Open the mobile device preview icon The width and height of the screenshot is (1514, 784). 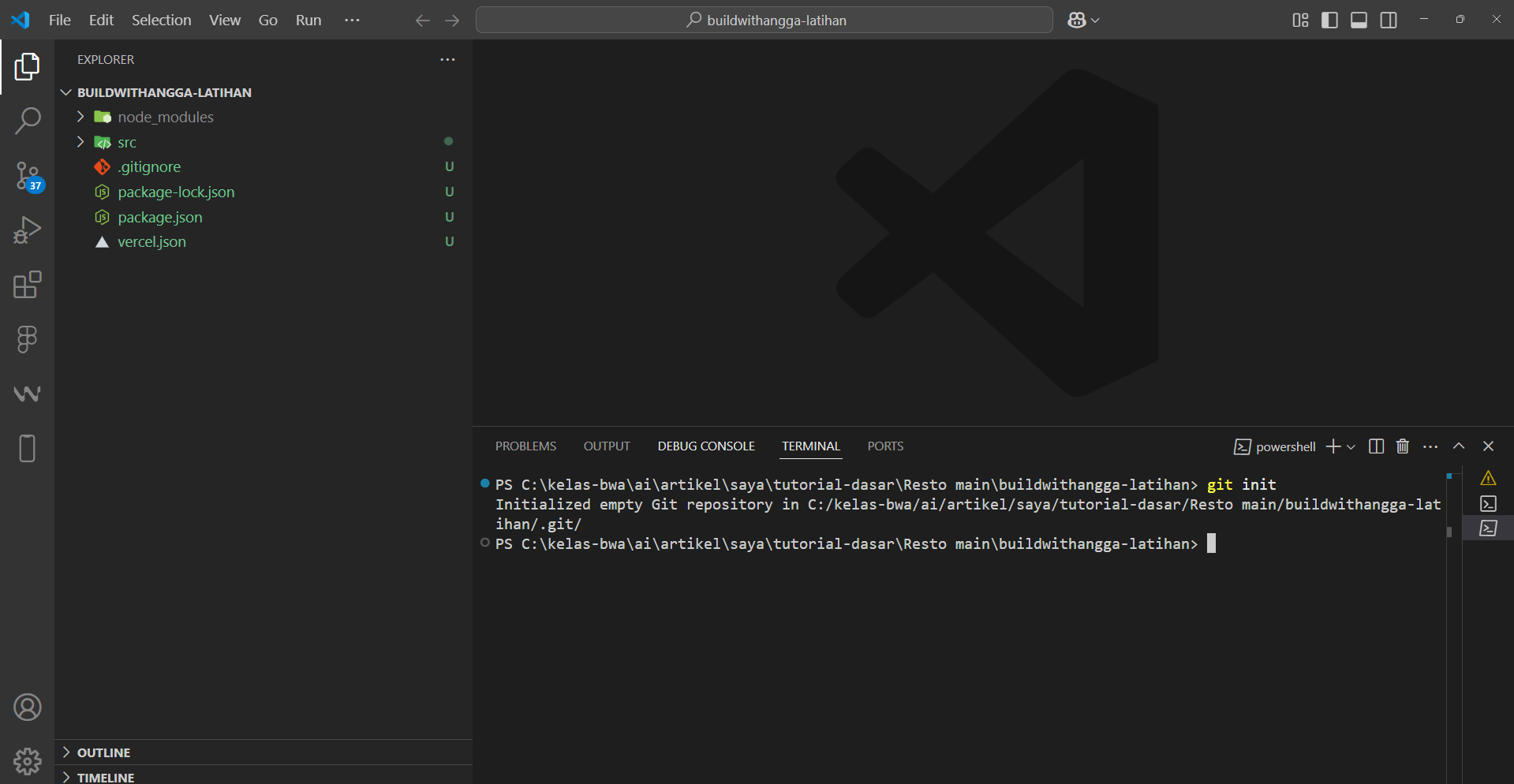pos(27,448)
